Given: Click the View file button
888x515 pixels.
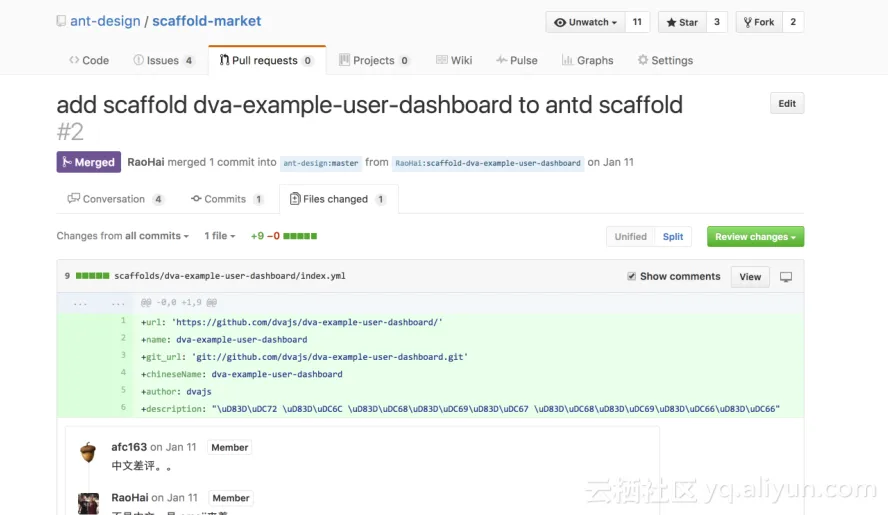Looking at the screenshot, I should [x=750, y=276].
